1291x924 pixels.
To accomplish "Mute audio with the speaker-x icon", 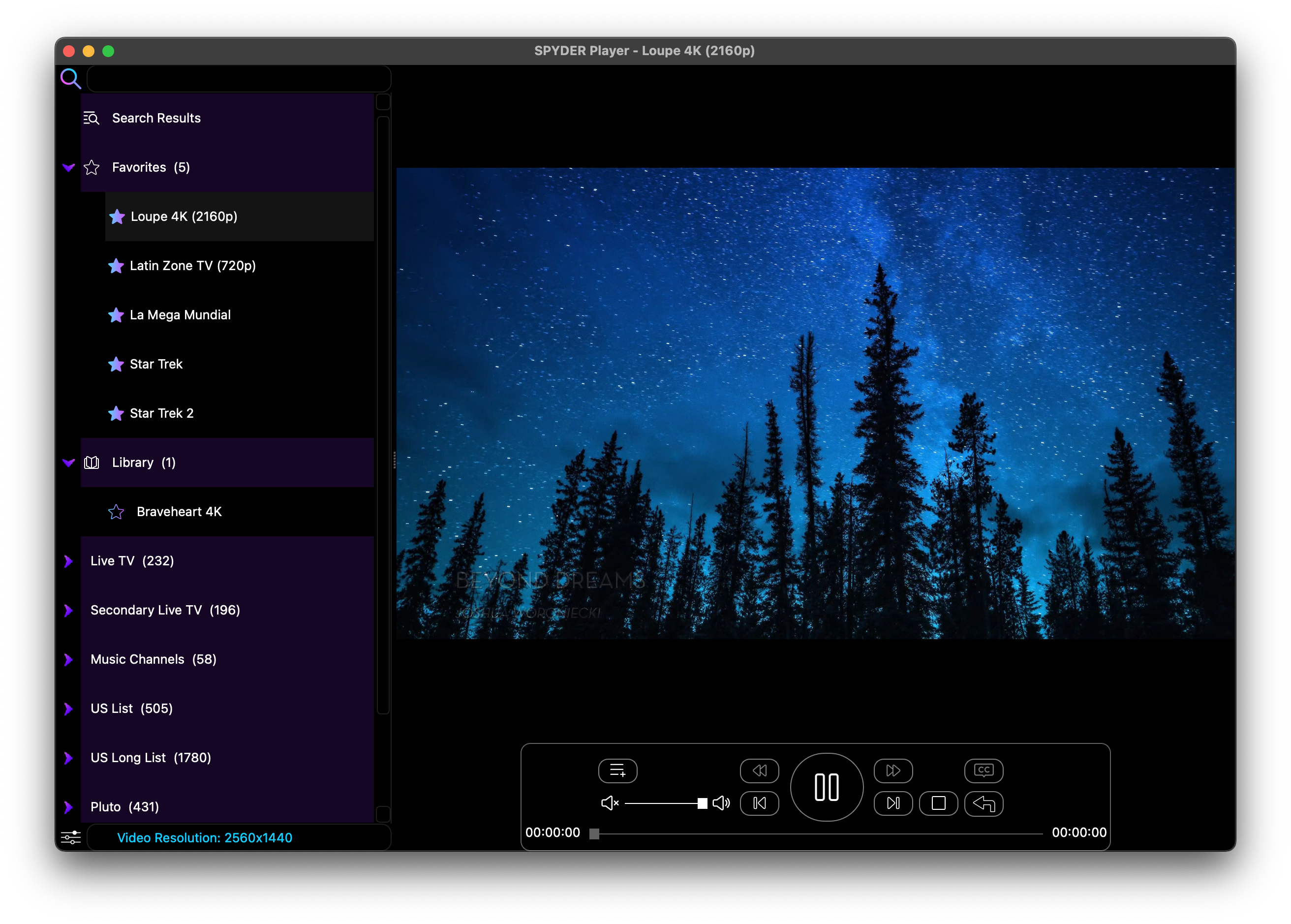I will click(x=610, y=803).
